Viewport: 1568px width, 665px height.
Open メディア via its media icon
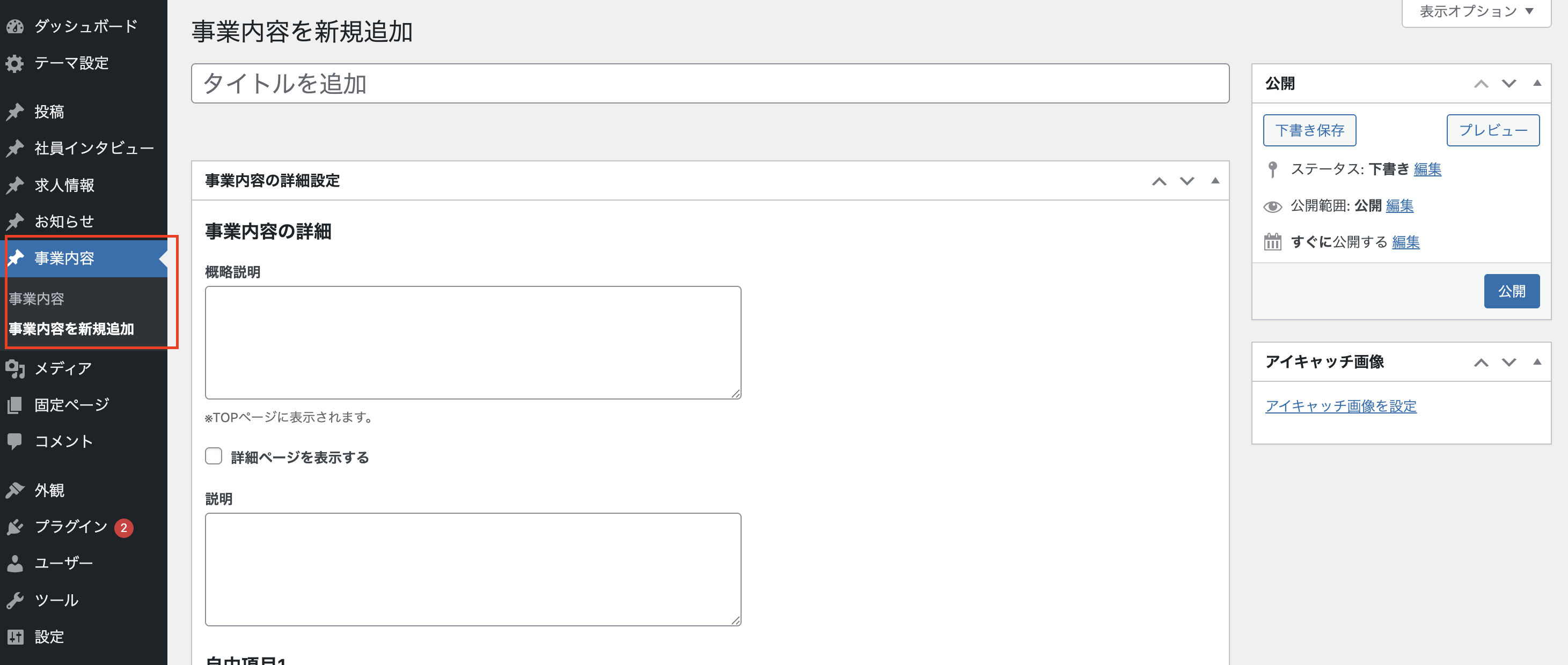click(x=15, y=369)
